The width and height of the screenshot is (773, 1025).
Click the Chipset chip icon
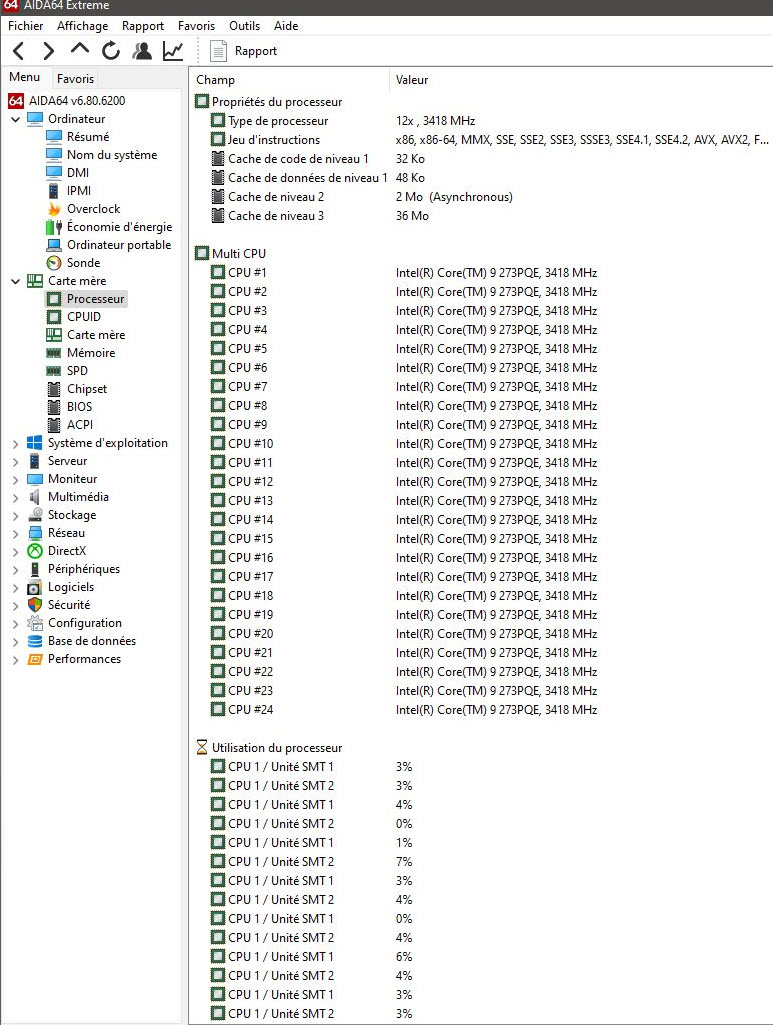click(x=54, y=389)
